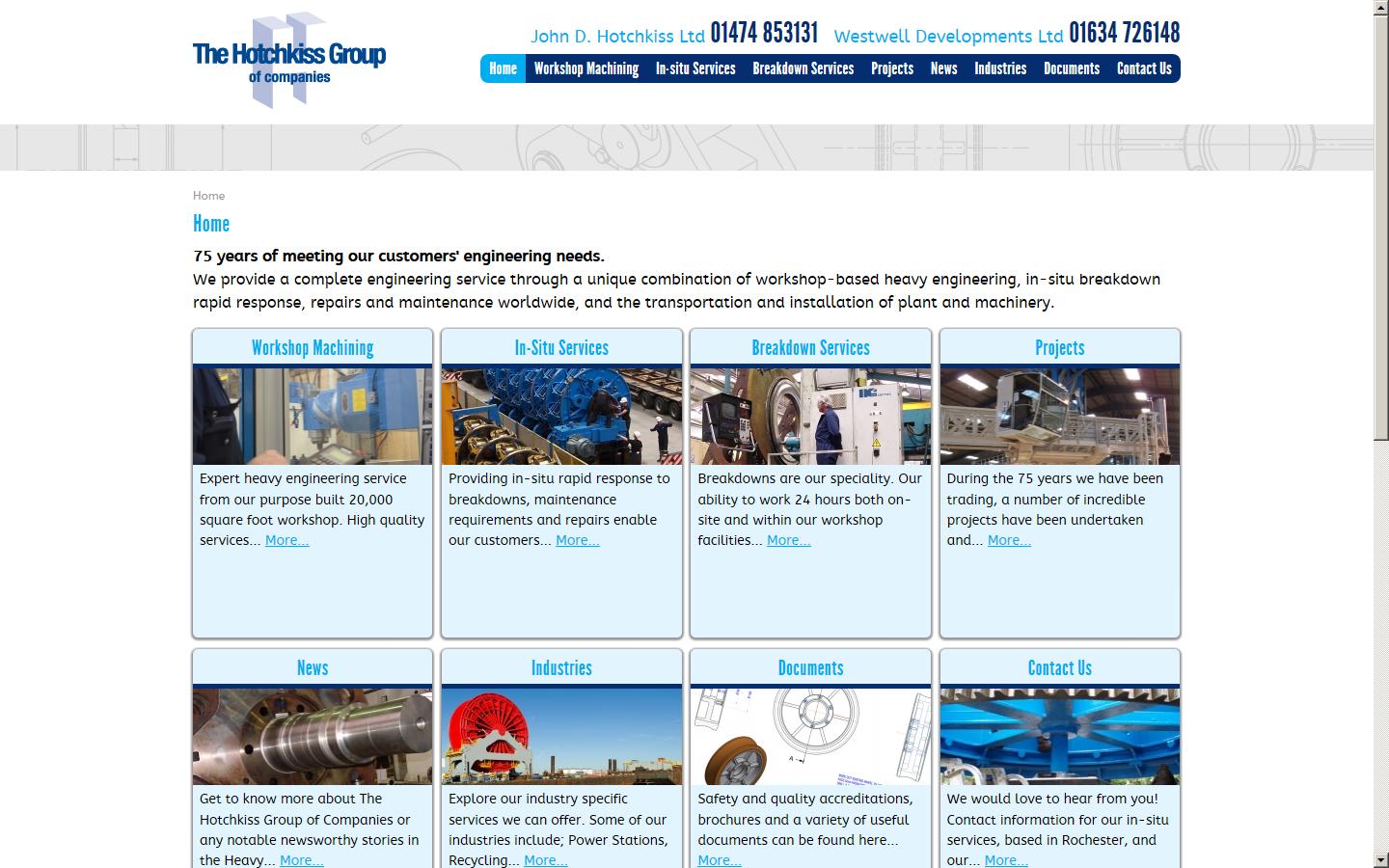The height and width of the screenshot is (868, 1389).
Task: Click the Documents engineering drawing image
Action: pyautogui.click(x=810, y=737)
